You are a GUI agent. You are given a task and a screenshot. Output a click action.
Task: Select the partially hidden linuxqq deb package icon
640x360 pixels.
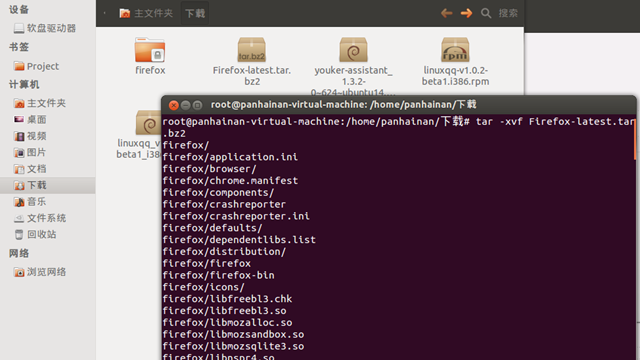(x=149, y=122)
